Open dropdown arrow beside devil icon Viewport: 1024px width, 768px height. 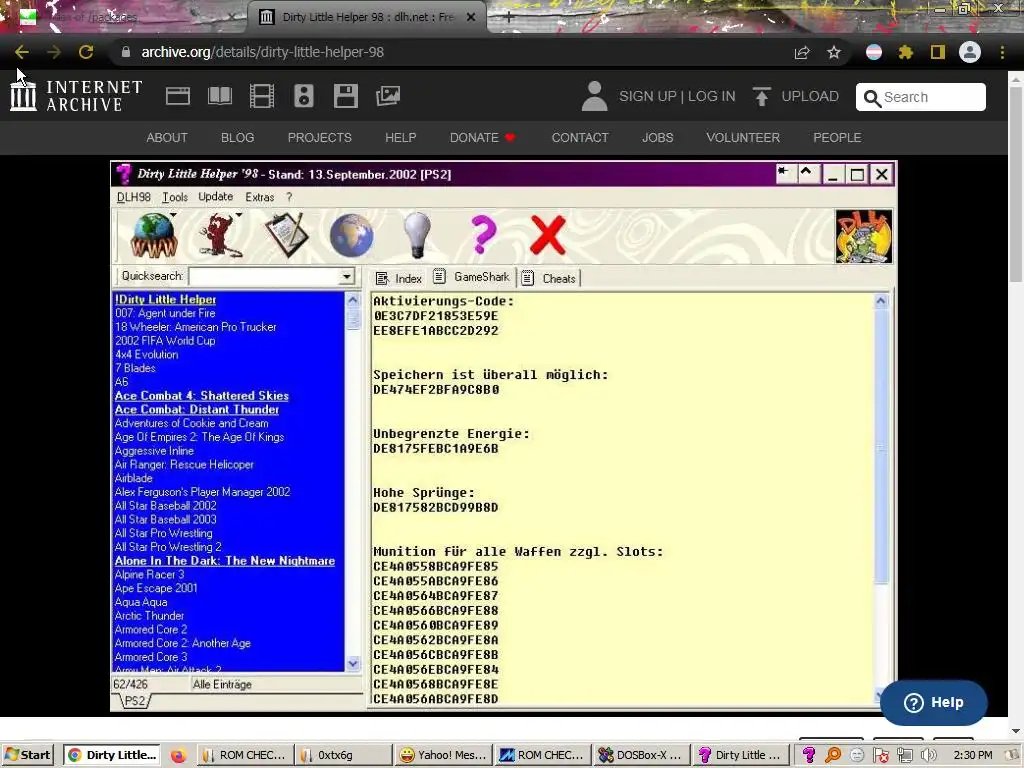239,215
